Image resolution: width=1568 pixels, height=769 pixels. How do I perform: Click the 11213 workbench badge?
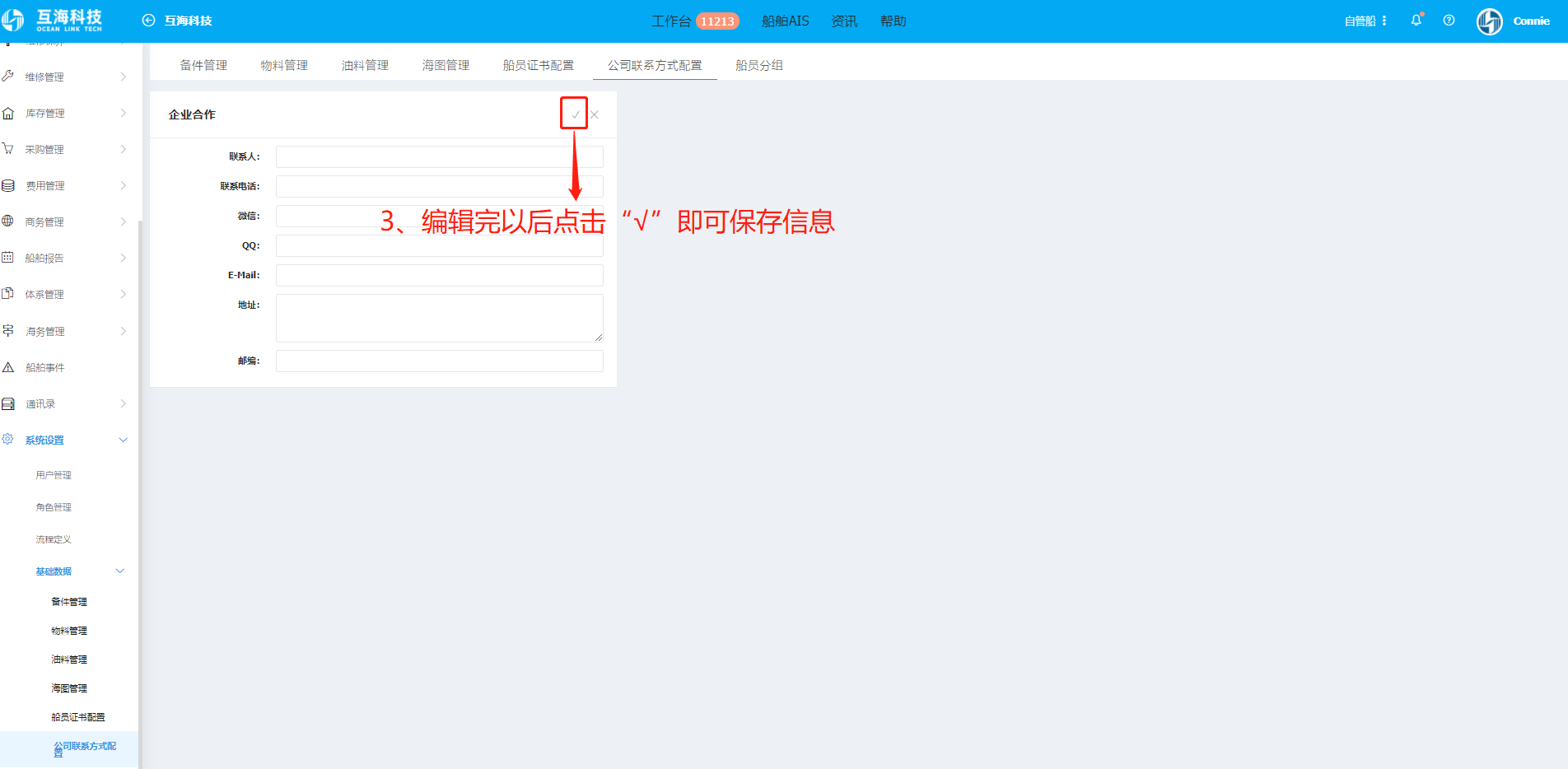click(x=717, y=21)
